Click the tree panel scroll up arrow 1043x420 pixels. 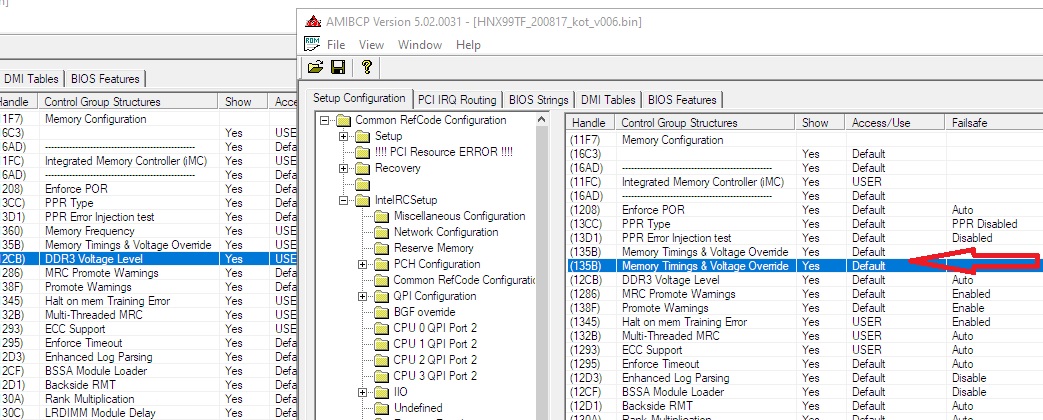pos(542,120)
